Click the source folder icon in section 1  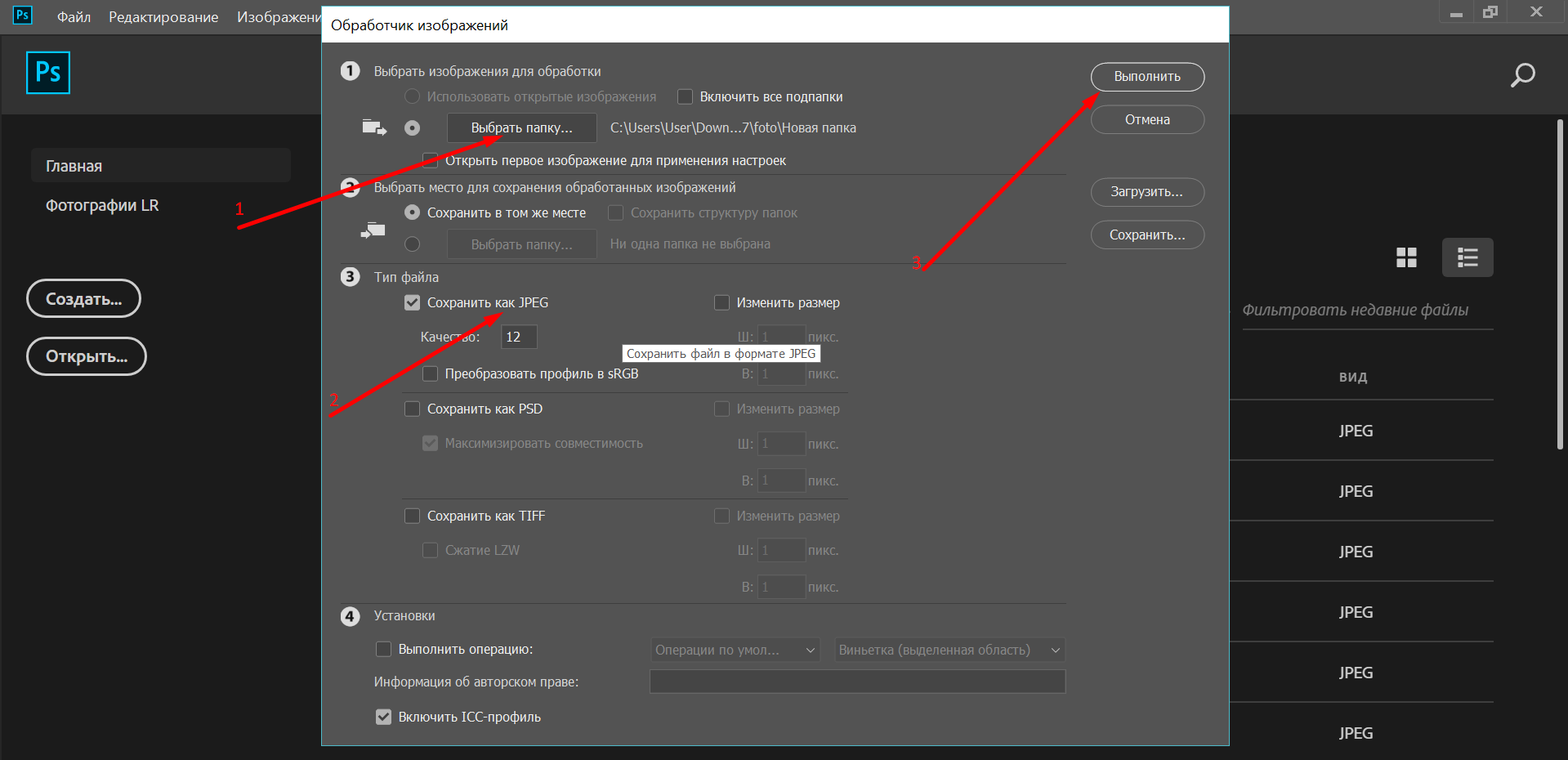coord(374,127)
